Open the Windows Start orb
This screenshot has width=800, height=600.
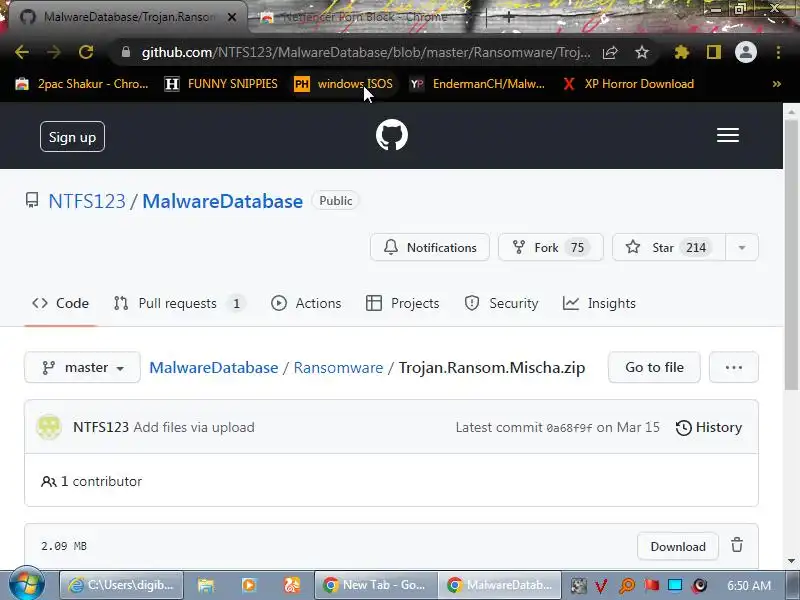[x=27, y=585]
